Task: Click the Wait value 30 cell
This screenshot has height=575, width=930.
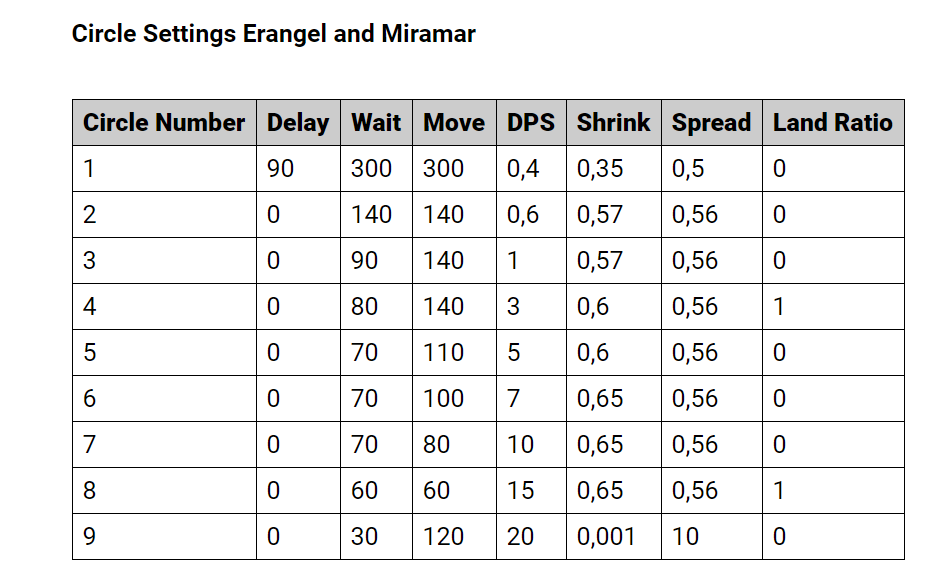Action: tap(377, 536)
